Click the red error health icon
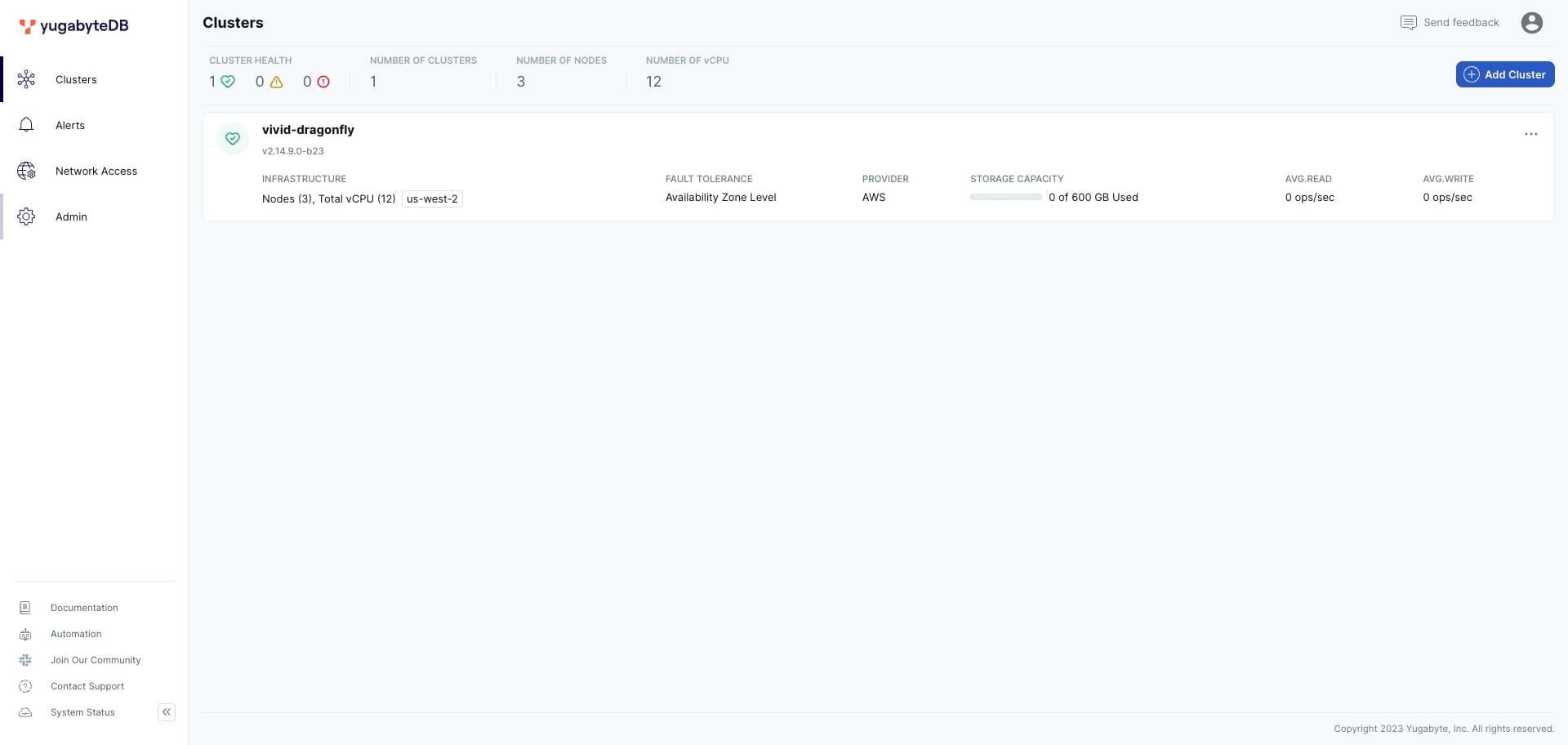This screenshot has height=745, width=1568. click(x=323, y=82)
